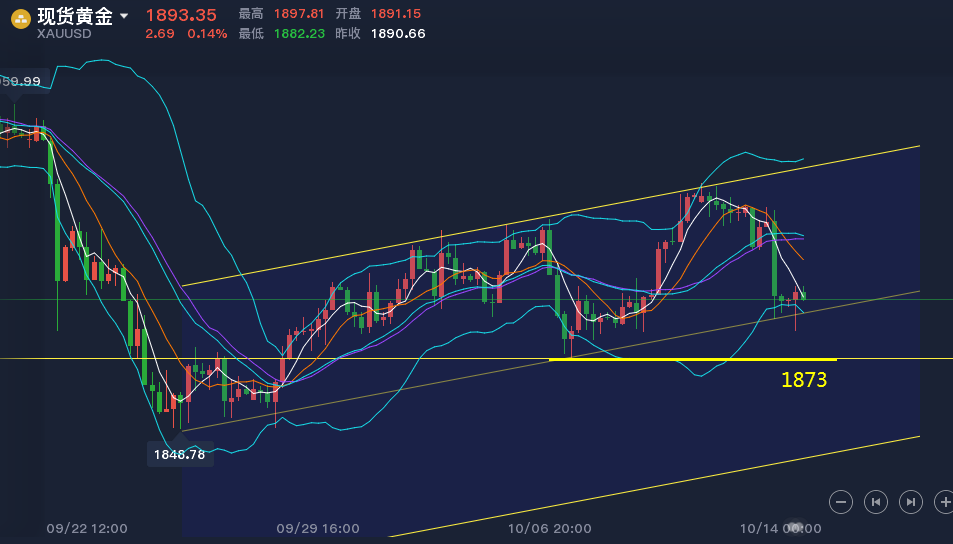This screenshot has height=544, width=953.
Task: Click the 最高 value 1897.81
Action: [299, 13]
